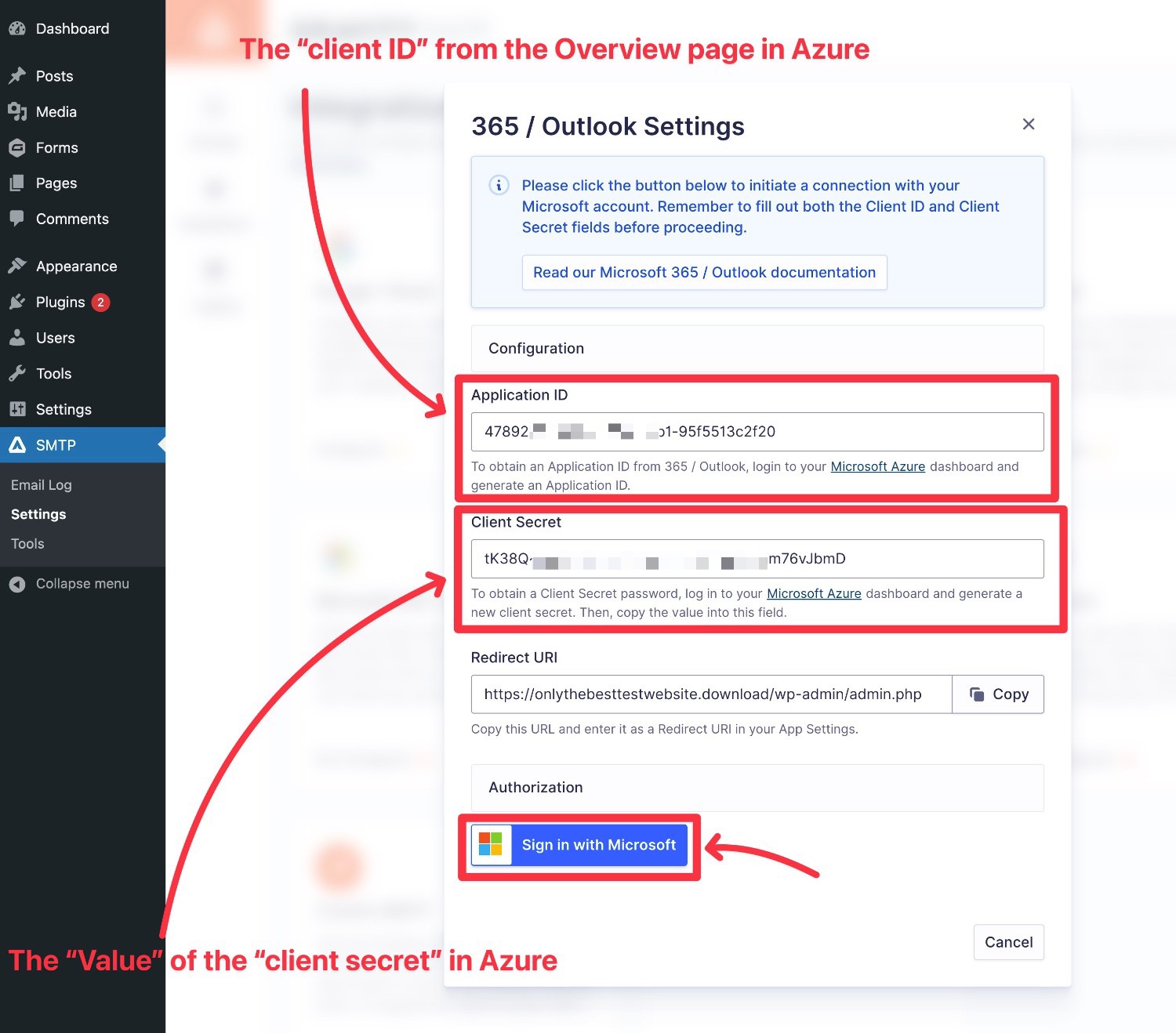The height and width of the screenshot is (1033, 1176).
Task: Click the Plugins update badge showing 2
Action: pyautogui.click(x=100, y=303)
